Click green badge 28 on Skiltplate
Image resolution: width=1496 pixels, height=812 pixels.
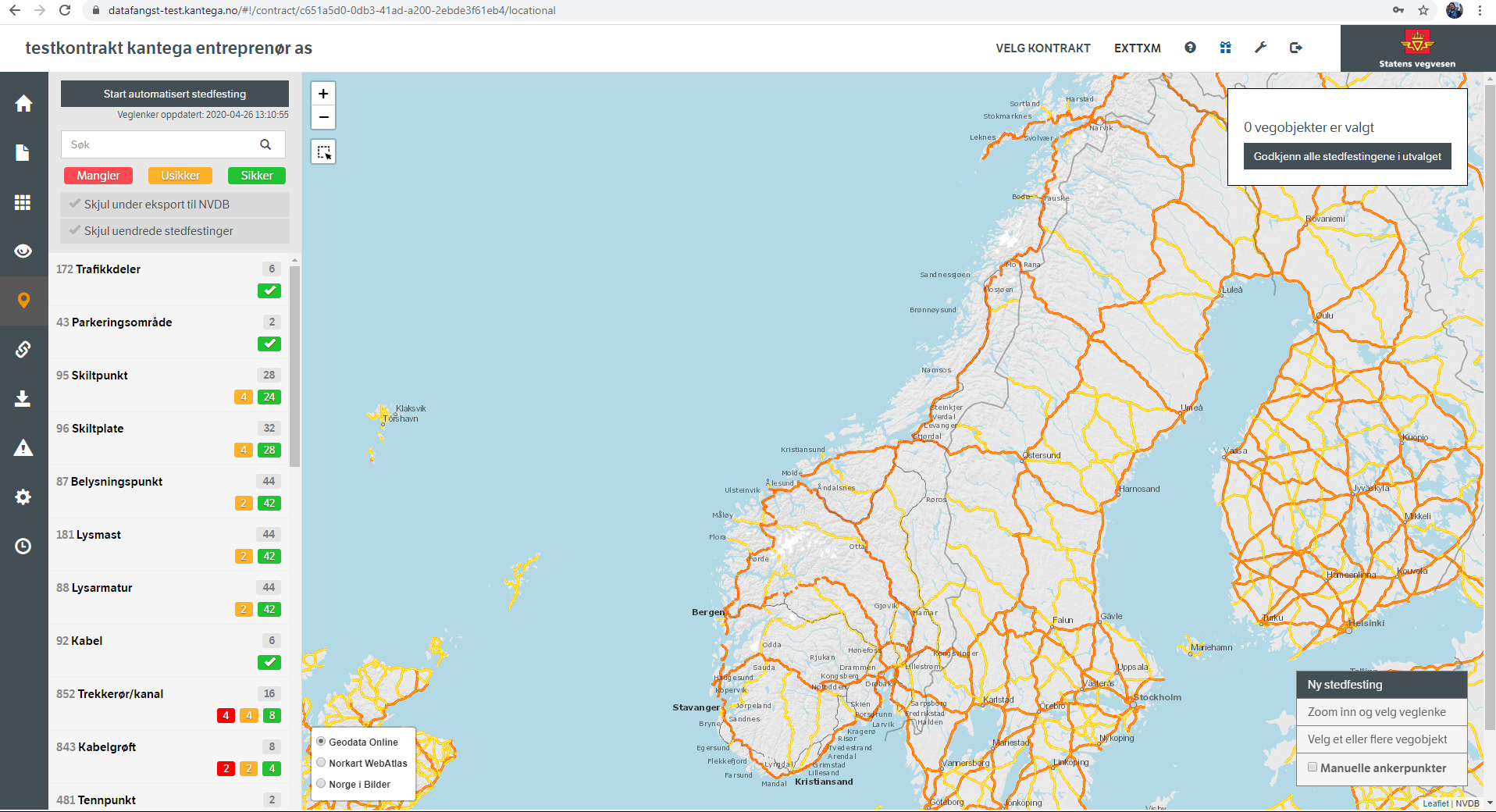(269, 450)
